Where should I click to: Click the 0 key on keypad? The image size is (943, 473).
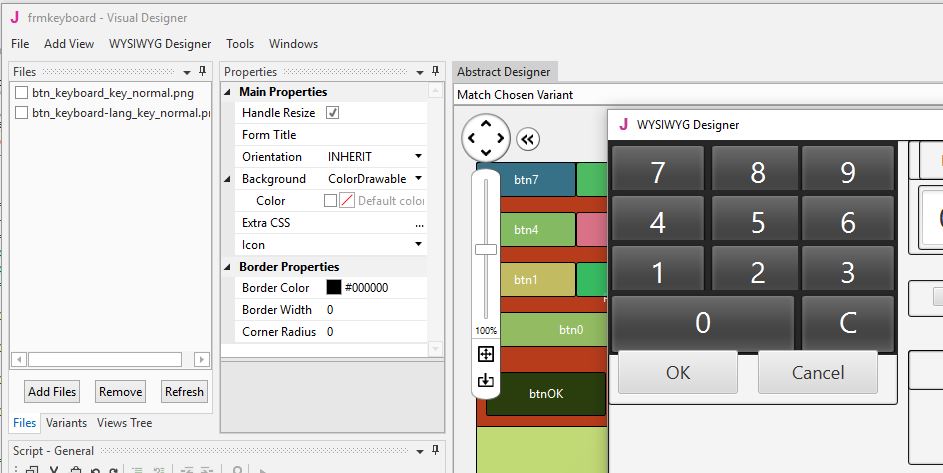tap(702, 323)
